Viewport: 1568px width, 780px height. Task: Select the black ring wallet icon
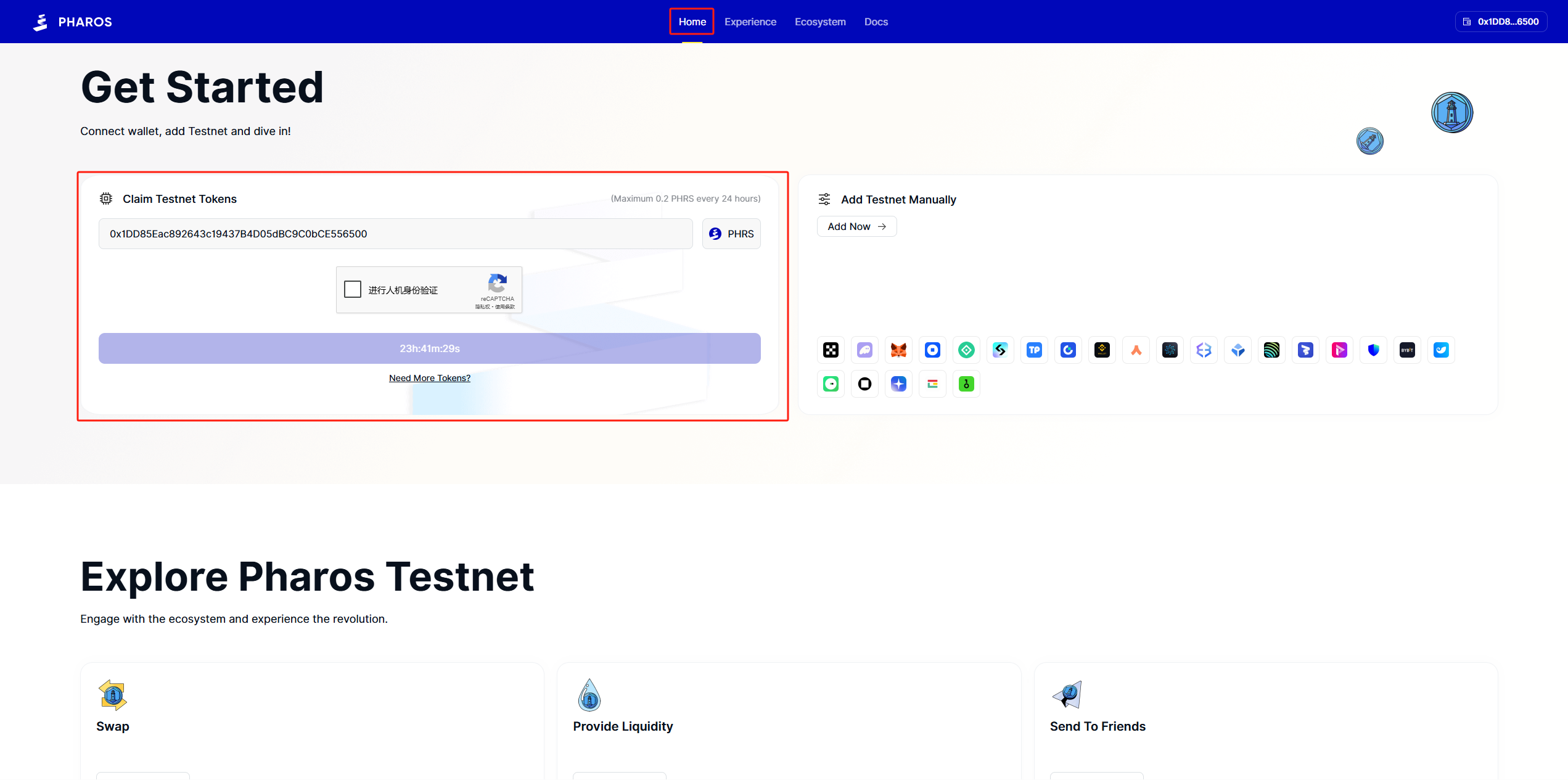(864, 384)
